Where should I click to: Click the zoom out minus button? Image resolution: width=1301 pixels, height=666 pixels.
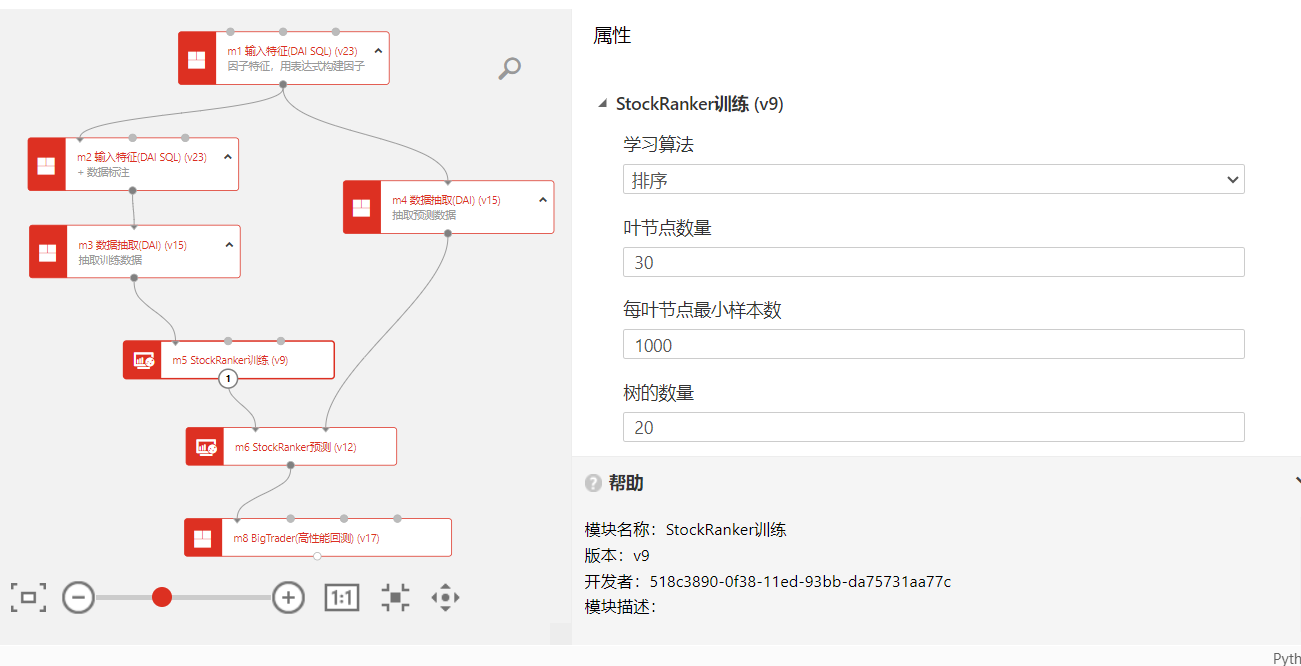pyautogui.click(x=78, y=598)
